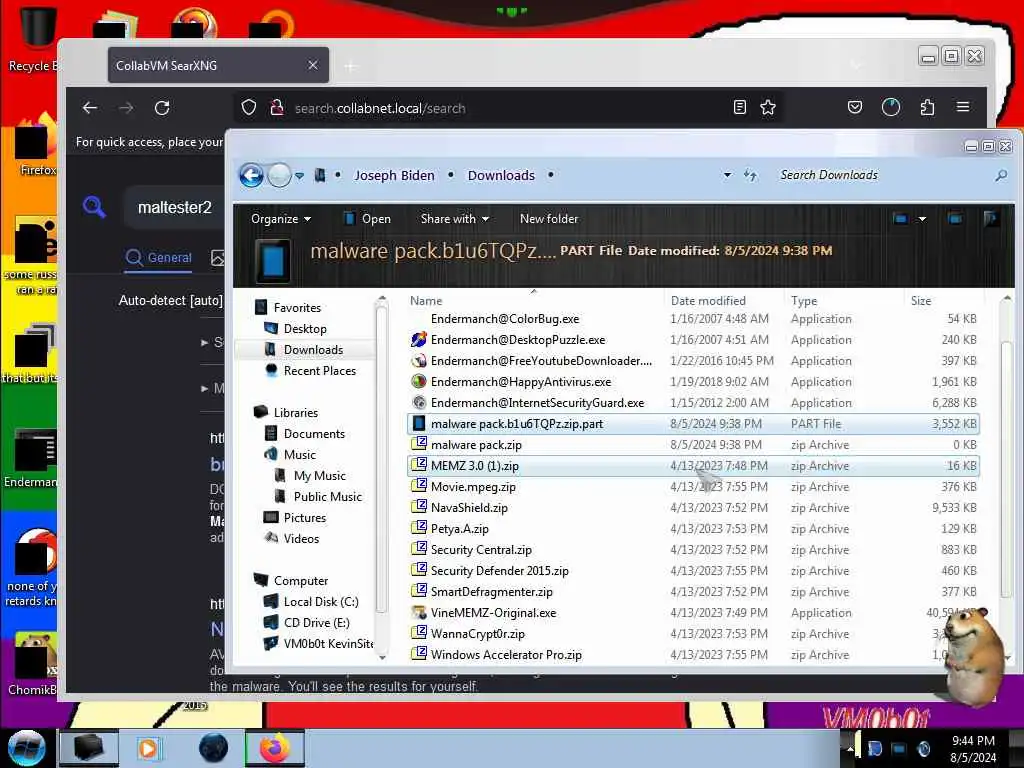Select Desktop in the navigation pane
The width and height of the screenshot is (1024, 768).
(x=305, y=328)
